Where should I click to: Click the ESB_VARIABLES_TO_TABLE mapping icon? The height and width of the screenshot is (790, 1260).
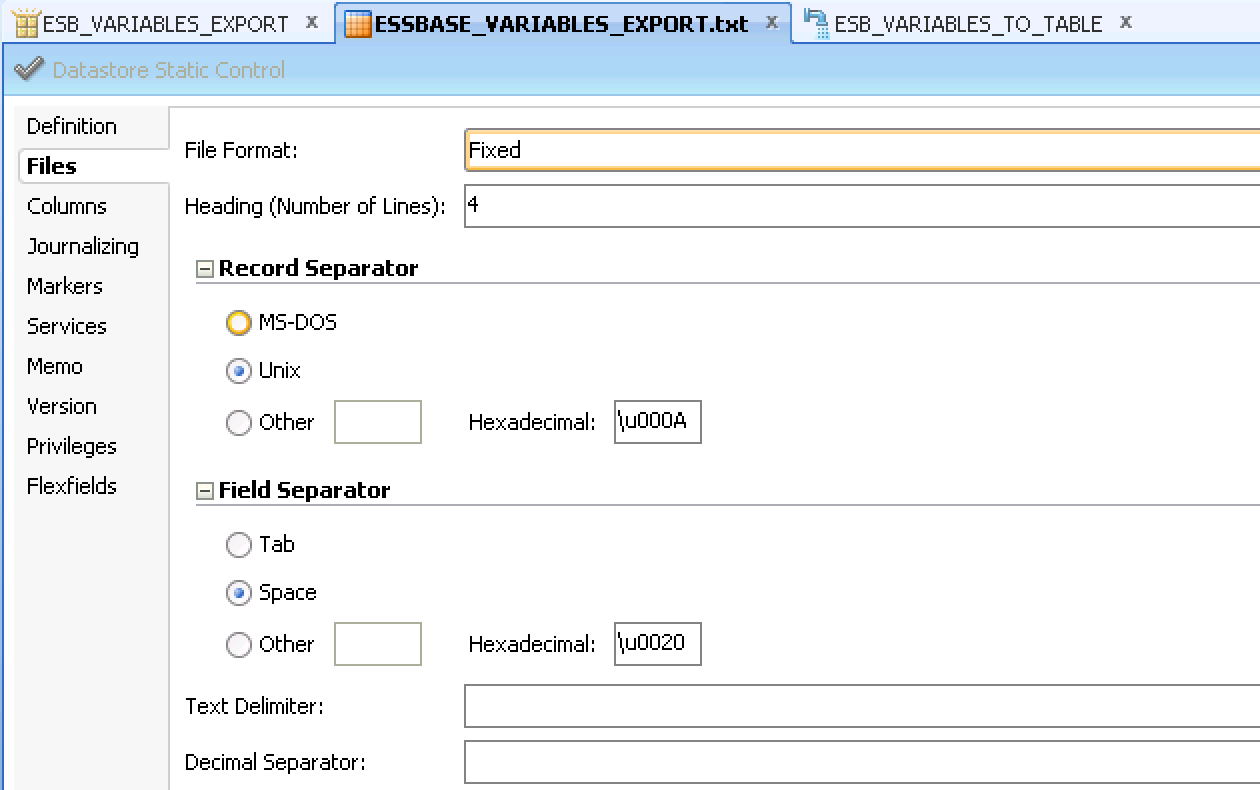tap(816, 24)
